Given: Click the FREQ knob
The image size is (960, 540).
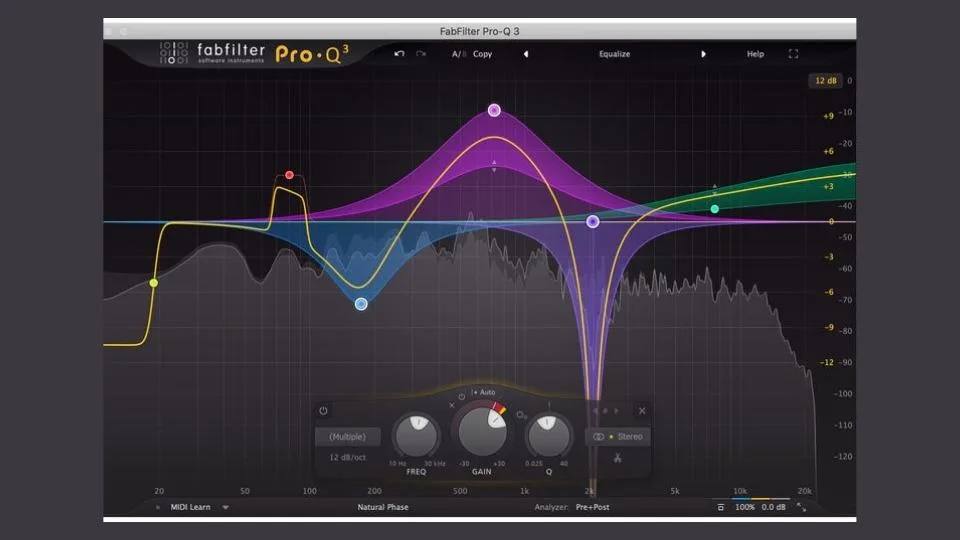Looking at the screenshot, I should pyautogui.click(x=417, y=435).
